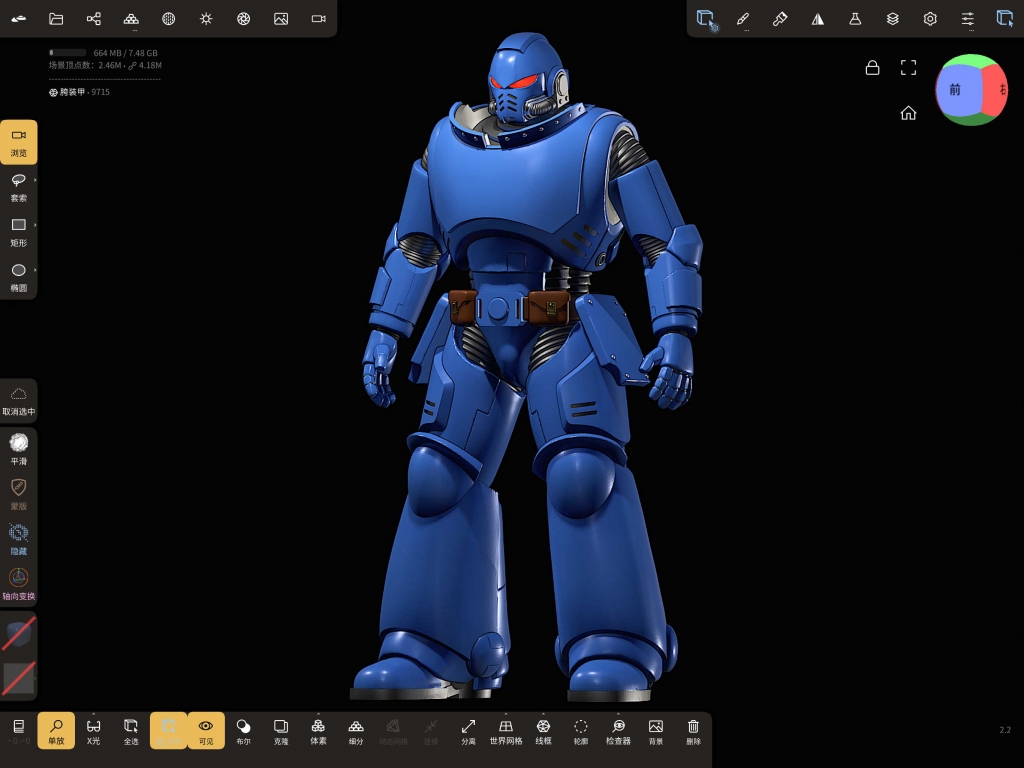Expand the 矩形 rectangle options arrow

point(35,225)
